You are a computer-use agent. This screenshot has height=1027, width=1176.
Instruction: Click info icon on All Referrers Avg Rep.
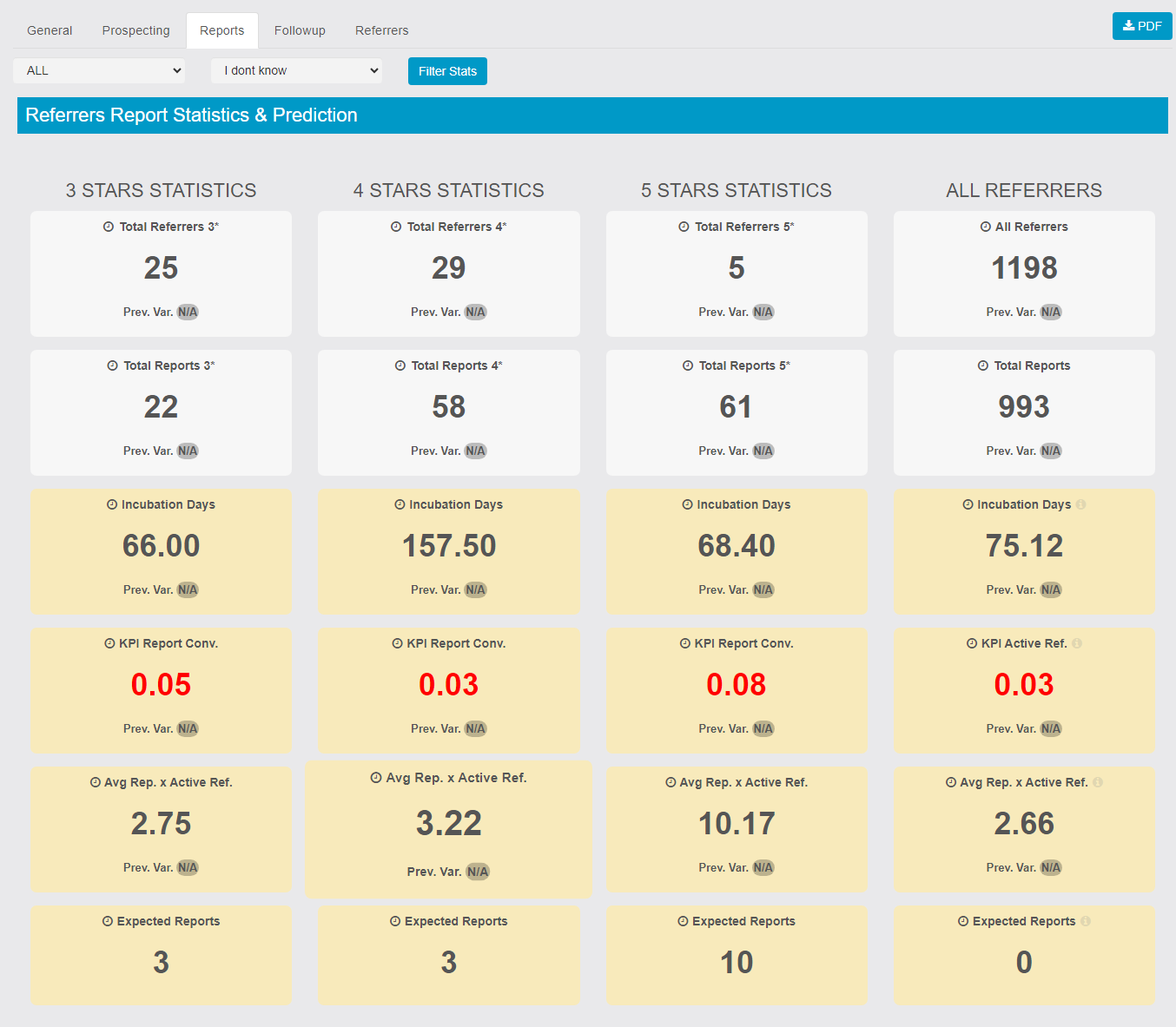point(1098,782)
